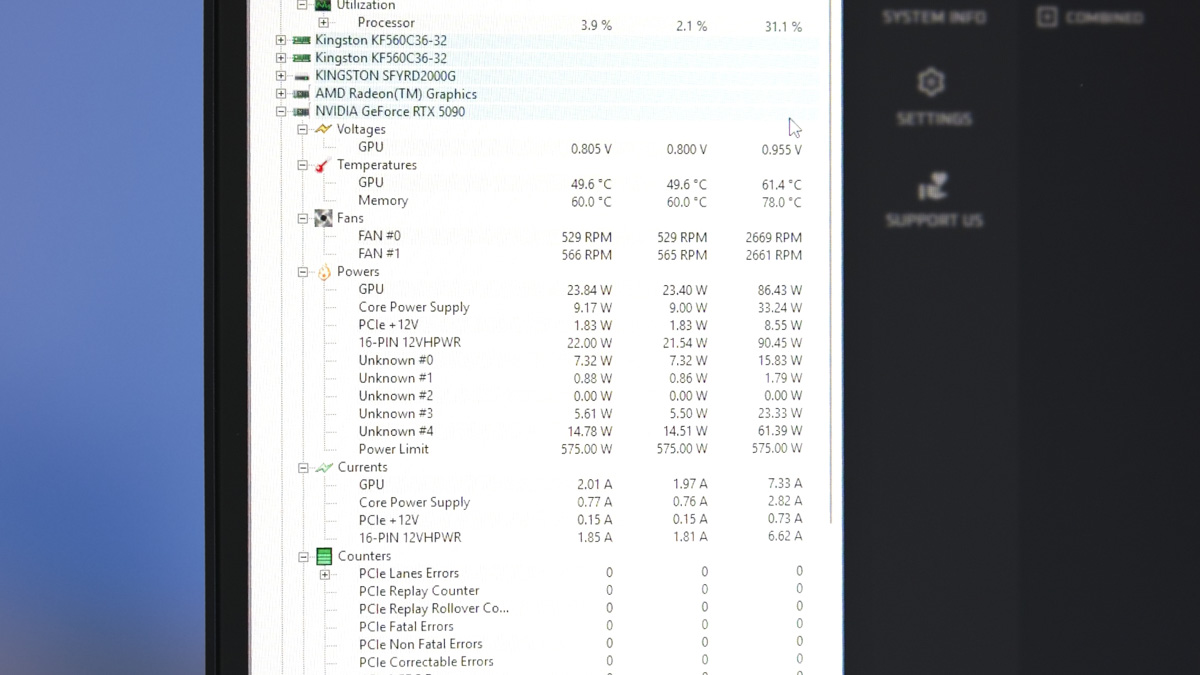
Task: Click the KINGSTON SFYRD2000G drive icon
Action: tap(301, 76)
